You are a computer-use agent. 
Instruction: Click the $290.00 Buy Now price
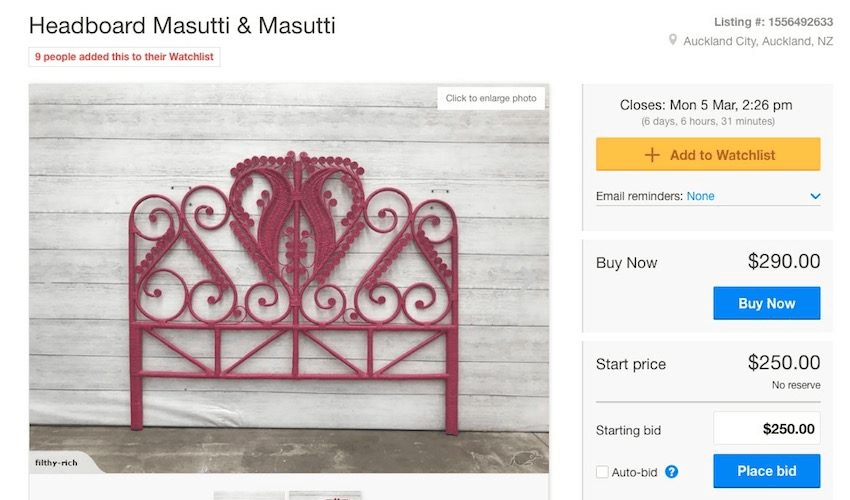(x=784, y=262)
